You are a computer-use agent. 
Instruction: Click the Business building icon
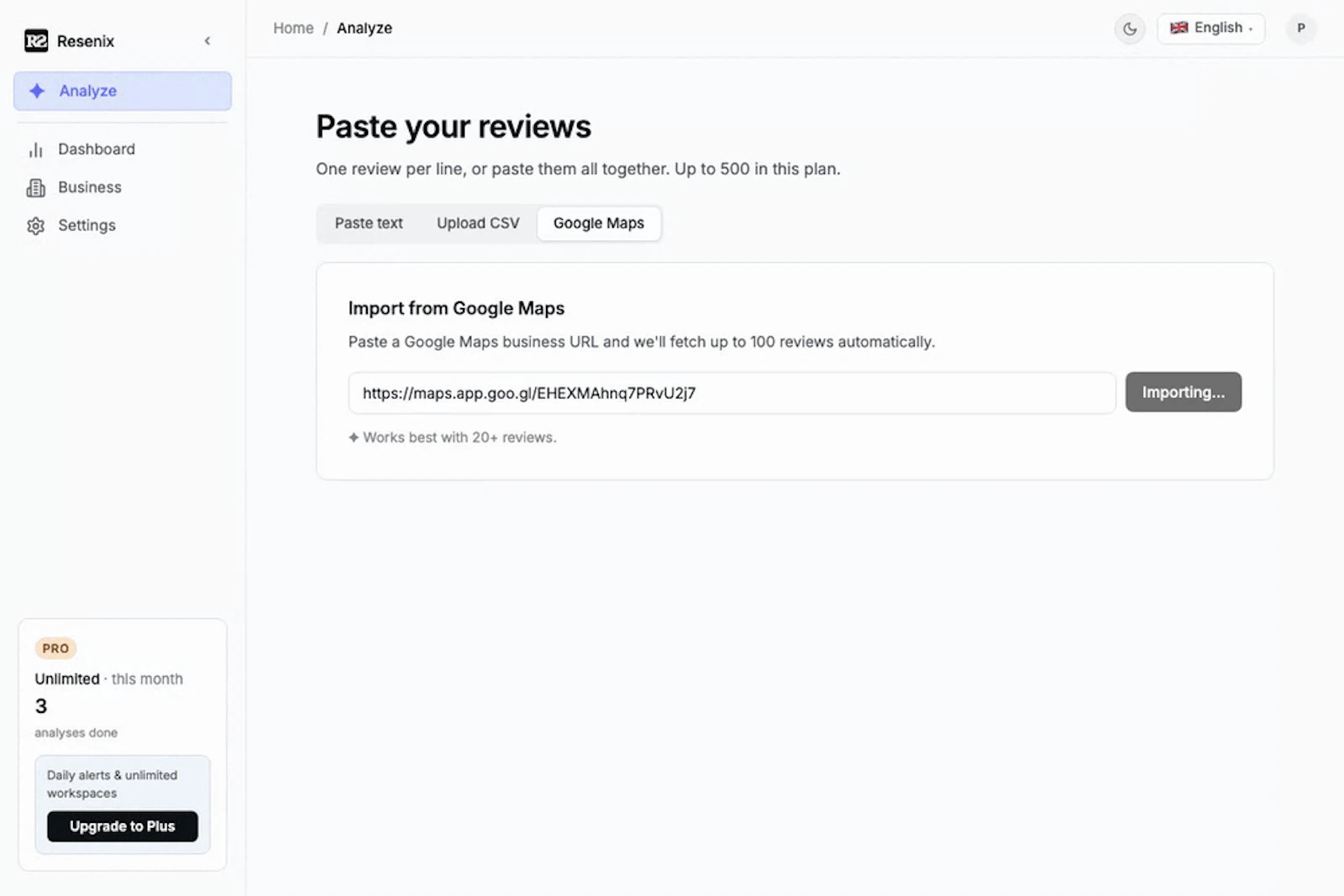pyautogui.click(x=35, y=187)
